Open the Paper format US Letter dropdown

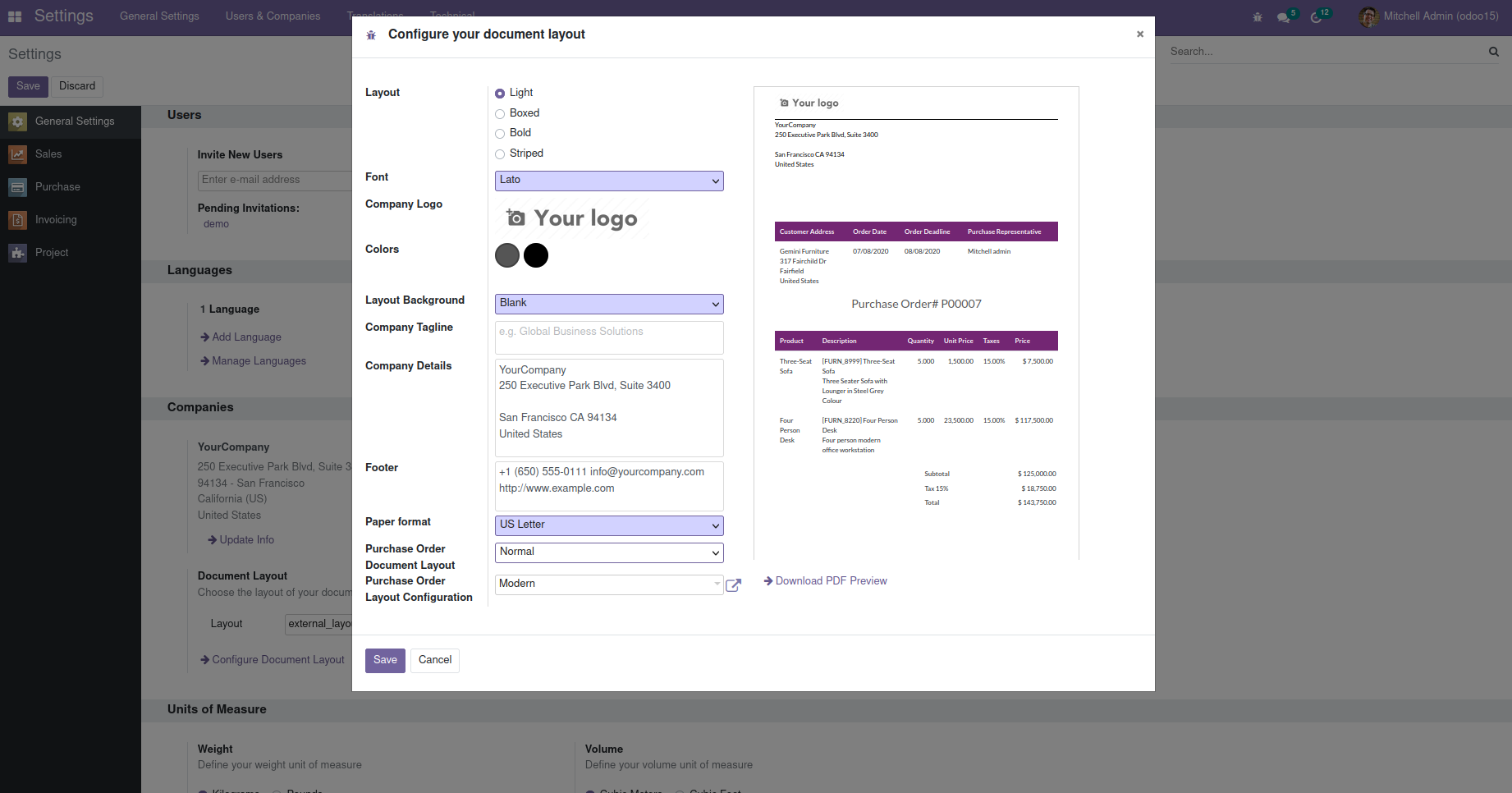click(609, 525)
